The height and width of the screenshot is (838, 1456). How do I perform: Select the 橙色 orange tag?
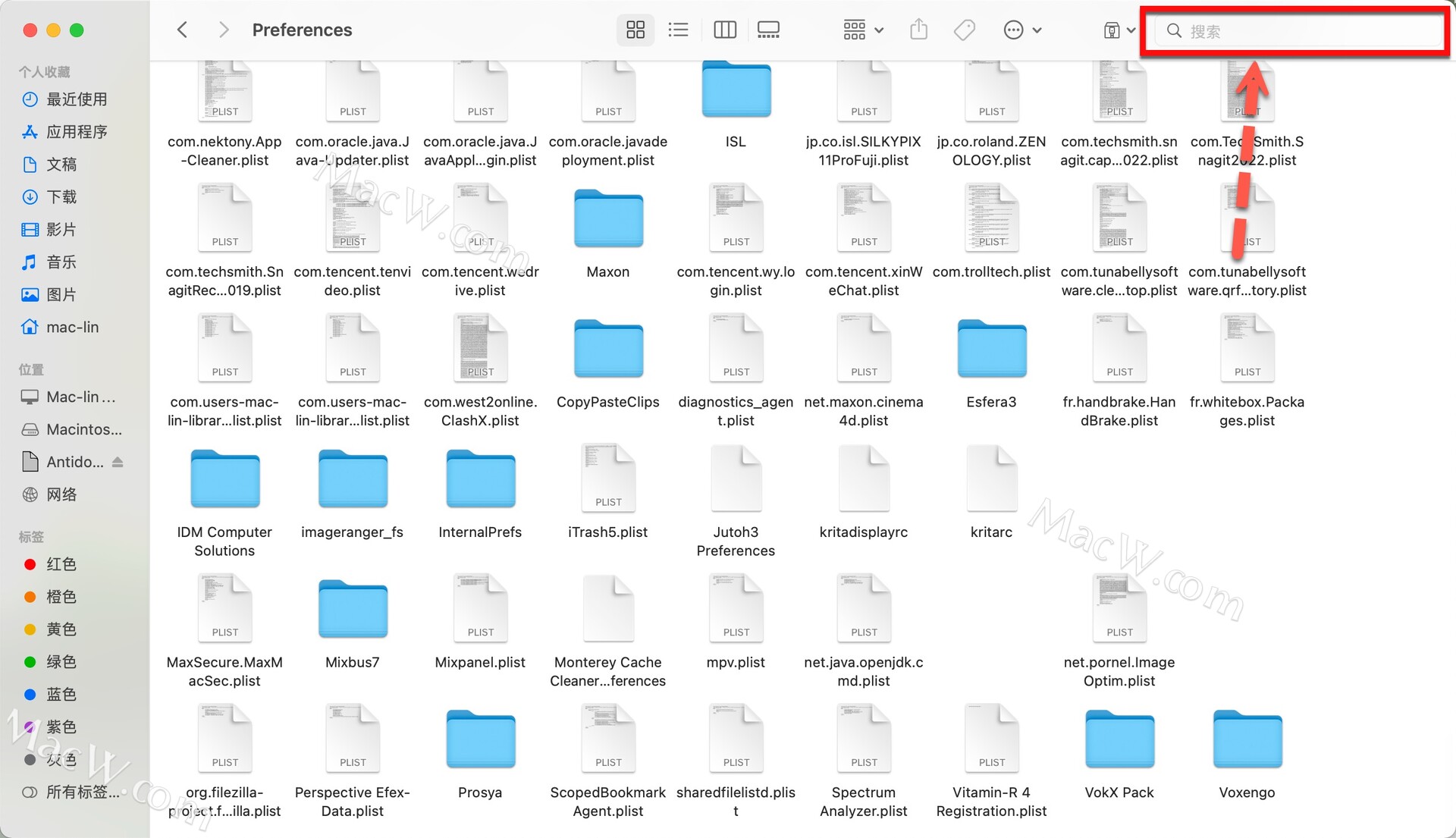coord(50,597)
